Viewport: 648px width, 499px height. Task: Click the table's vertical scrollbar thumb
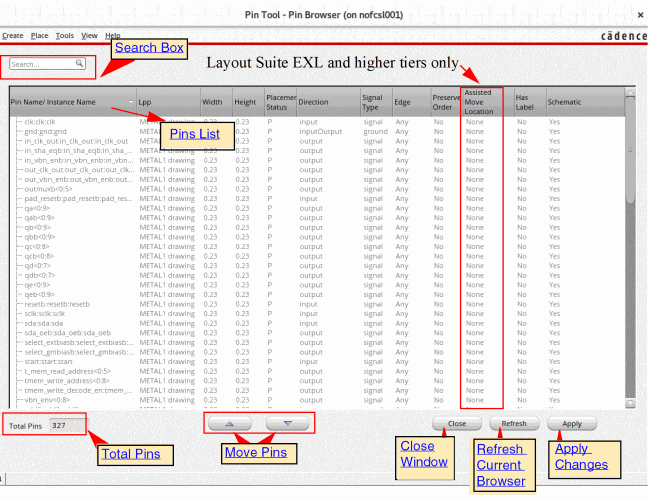(x=630, y=151)
